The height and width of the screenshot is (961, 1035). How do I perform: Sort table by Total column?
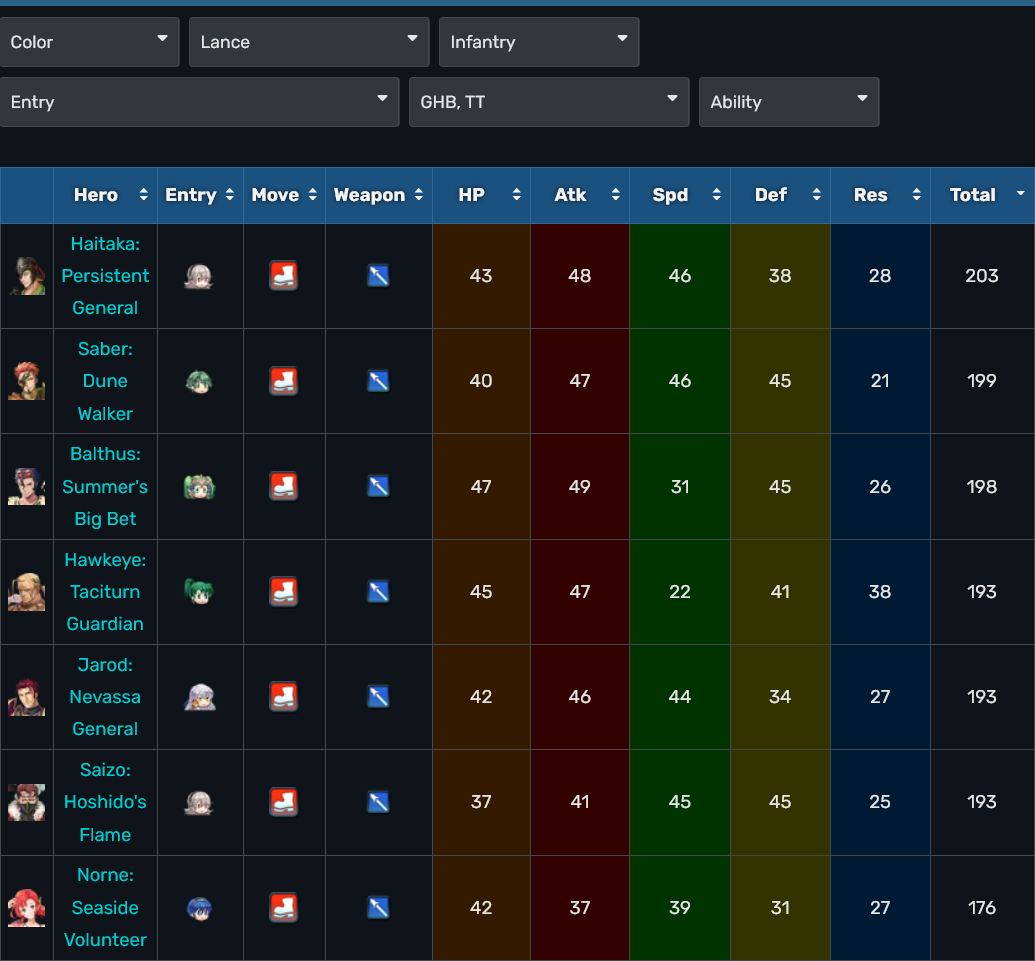983,195
